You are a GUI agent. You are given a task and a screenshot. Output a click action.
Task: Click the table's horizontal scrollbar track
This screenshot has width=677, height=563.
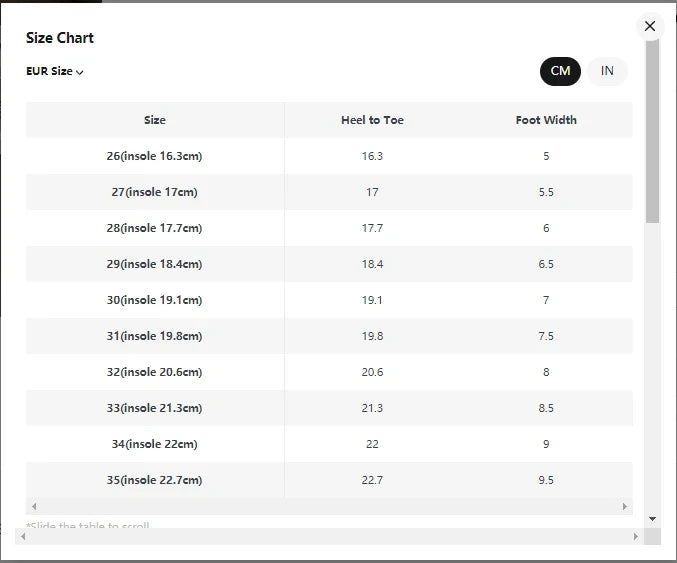[x=329, y=506]
